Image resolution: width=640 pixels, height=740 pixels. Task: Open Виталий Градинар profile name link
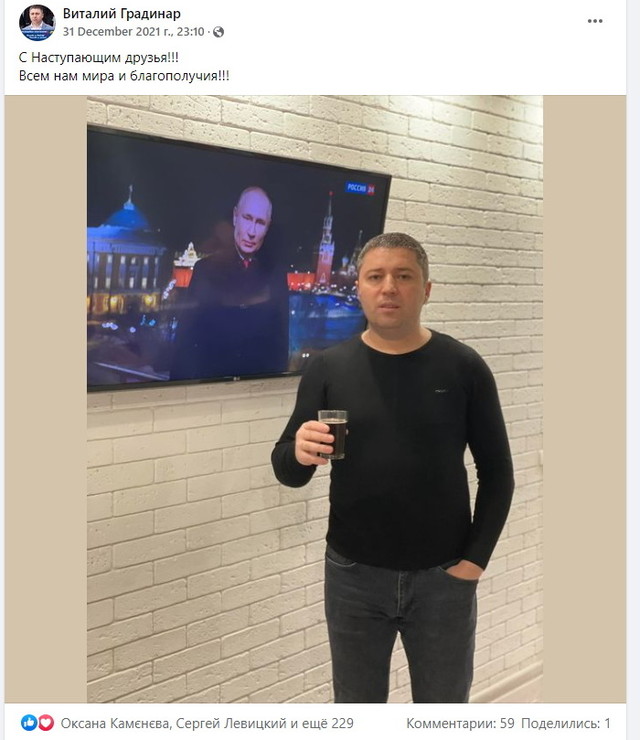point(122,14)
